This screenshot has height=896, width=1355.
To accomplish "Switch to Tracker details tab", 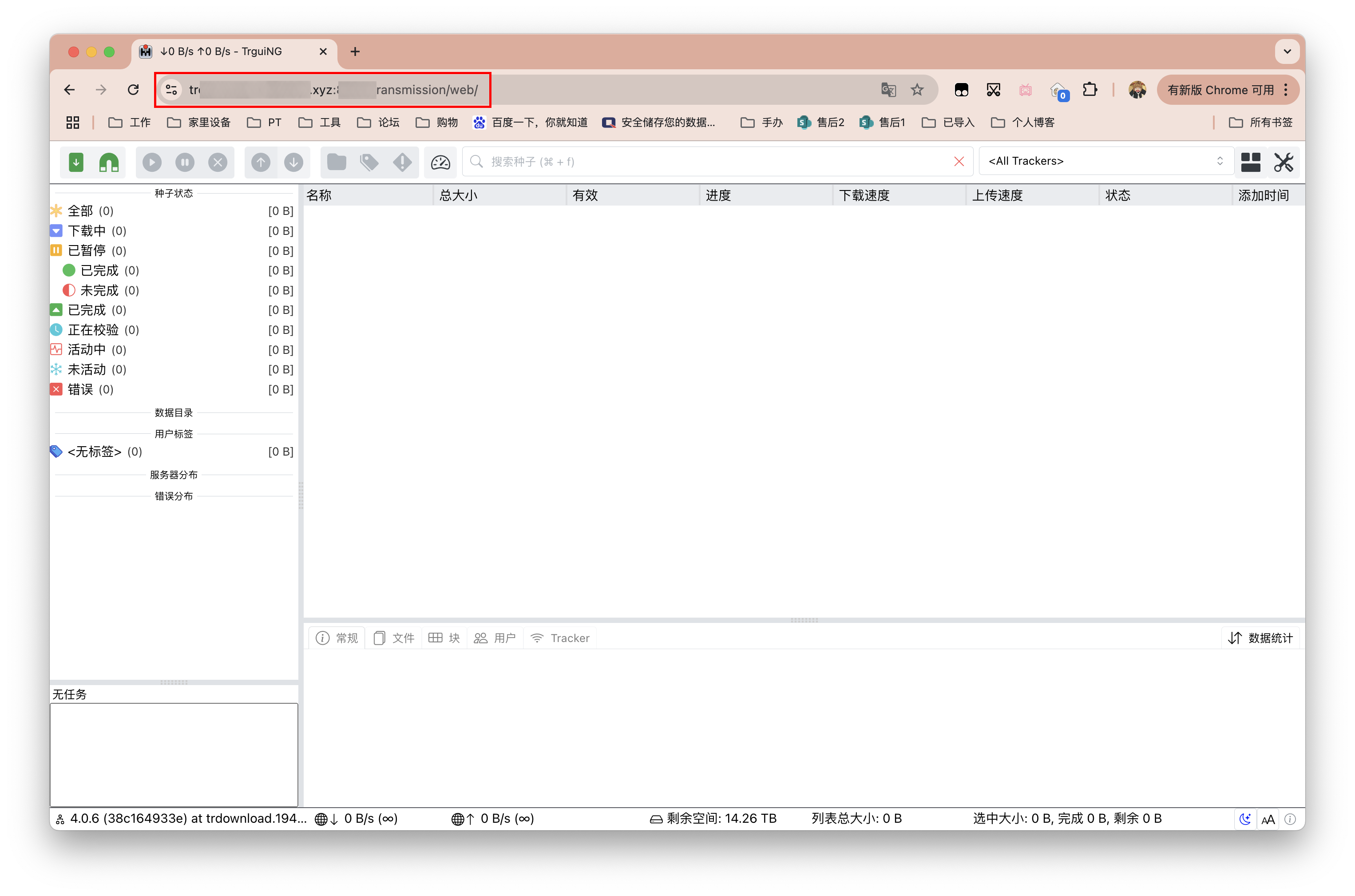I will (560, 638).
